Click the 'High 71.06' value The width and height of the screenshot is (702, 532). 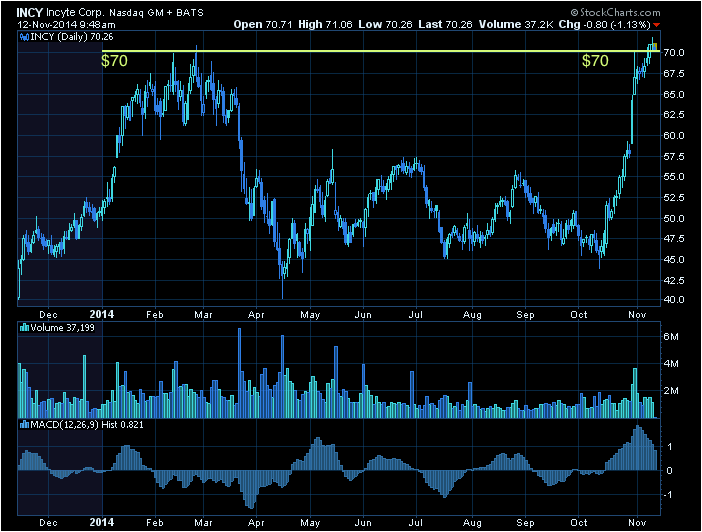(x=325, y=25)
